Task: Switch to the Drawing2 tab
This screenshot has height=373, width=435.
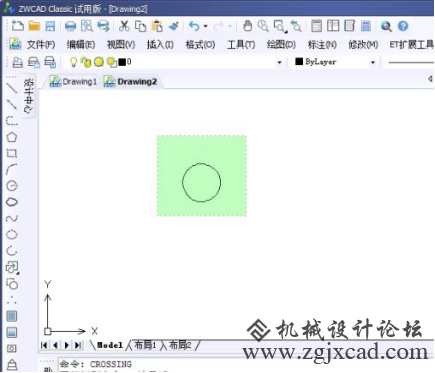Action: click(130, 82)
